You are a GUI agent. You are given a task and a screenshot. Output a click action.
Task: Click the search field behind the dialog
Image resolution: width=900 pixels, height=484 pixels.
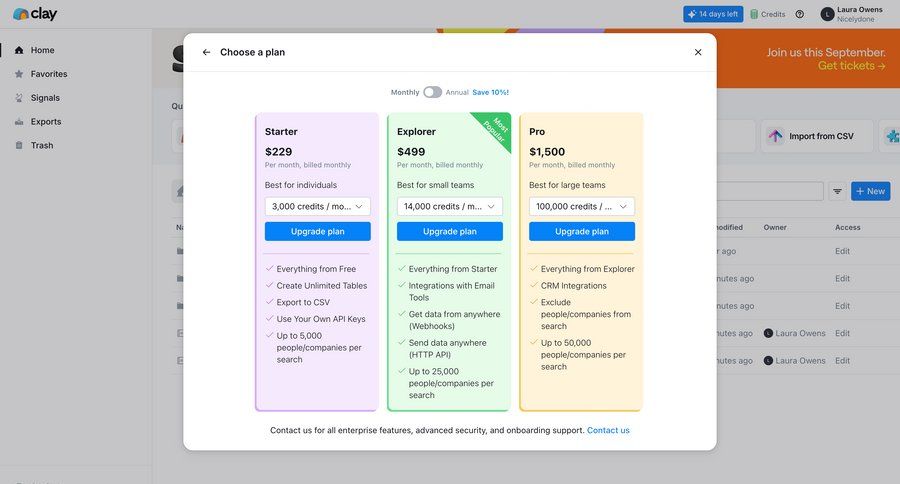(770, 191)
